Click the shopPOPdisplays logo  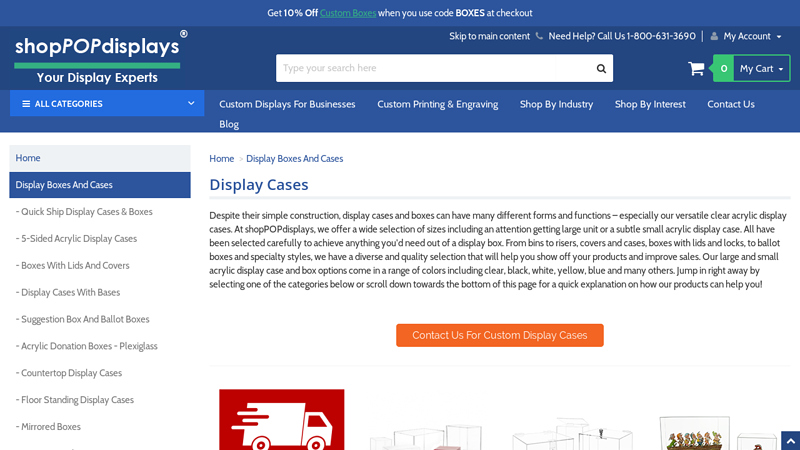[100, 58]
